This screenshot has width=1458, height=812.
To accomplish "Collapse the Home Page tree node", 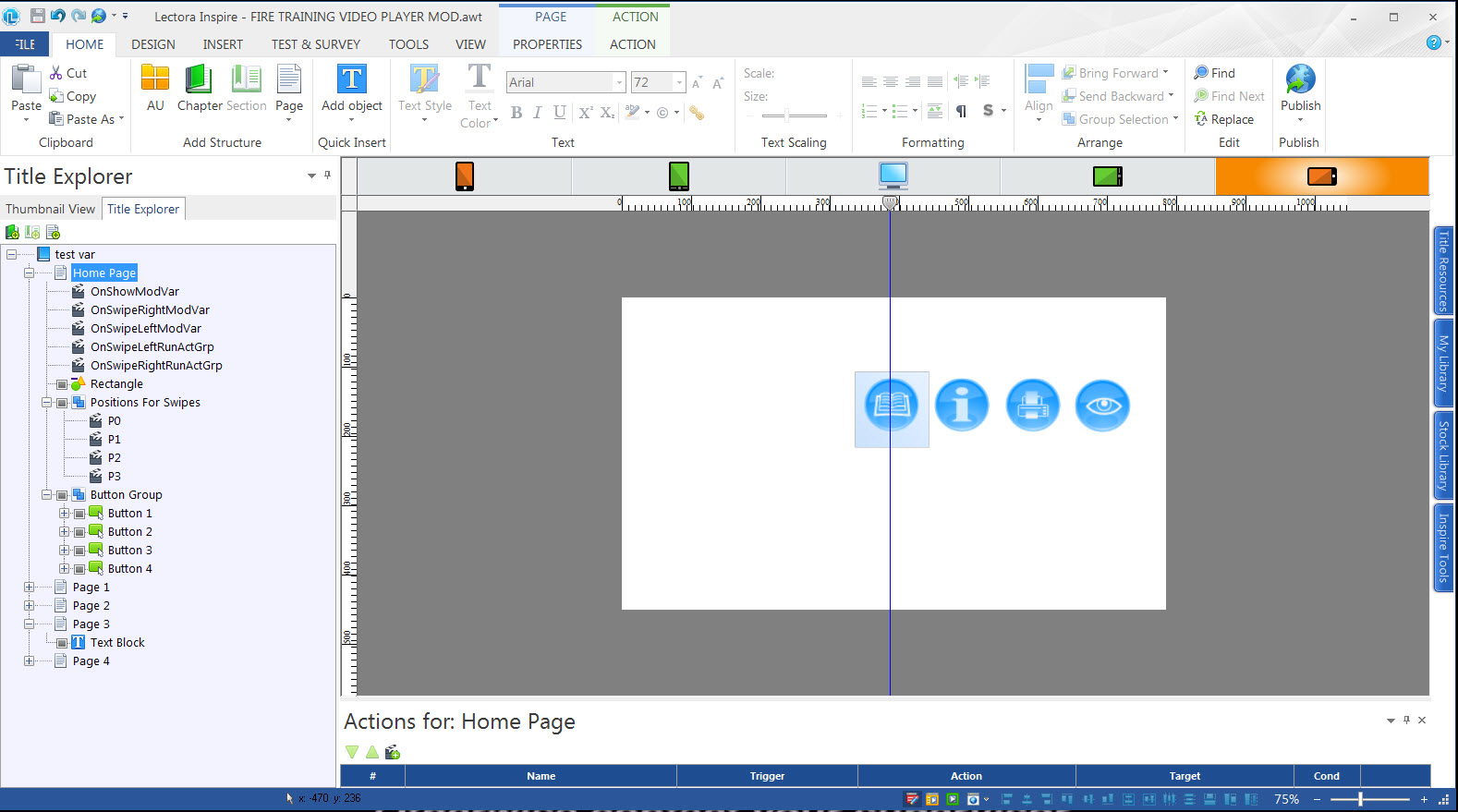I will pyautogui.click(x=29, y=273).
